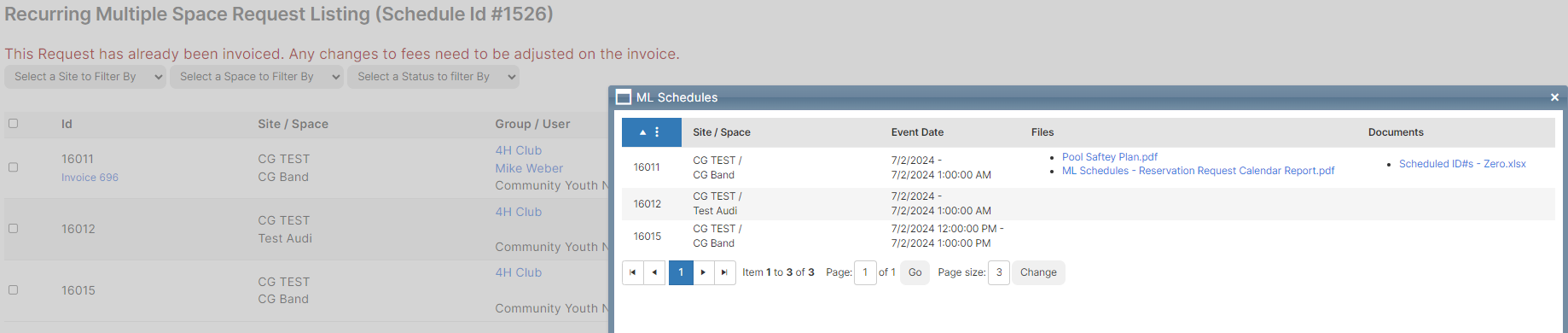
Task: Open 4H Club link in row 16011
Action: [519, 150]
